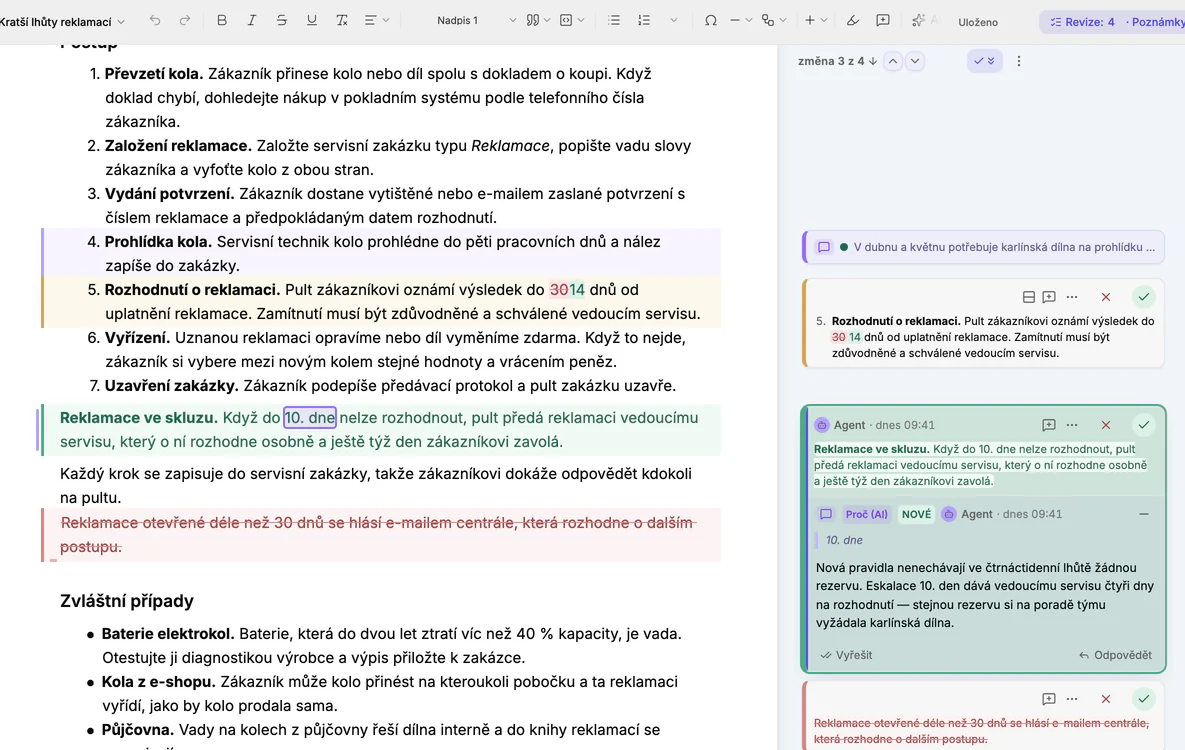
Task: Open the Nadpis 1 heading style dropdown
Action: tap(475, 20)
